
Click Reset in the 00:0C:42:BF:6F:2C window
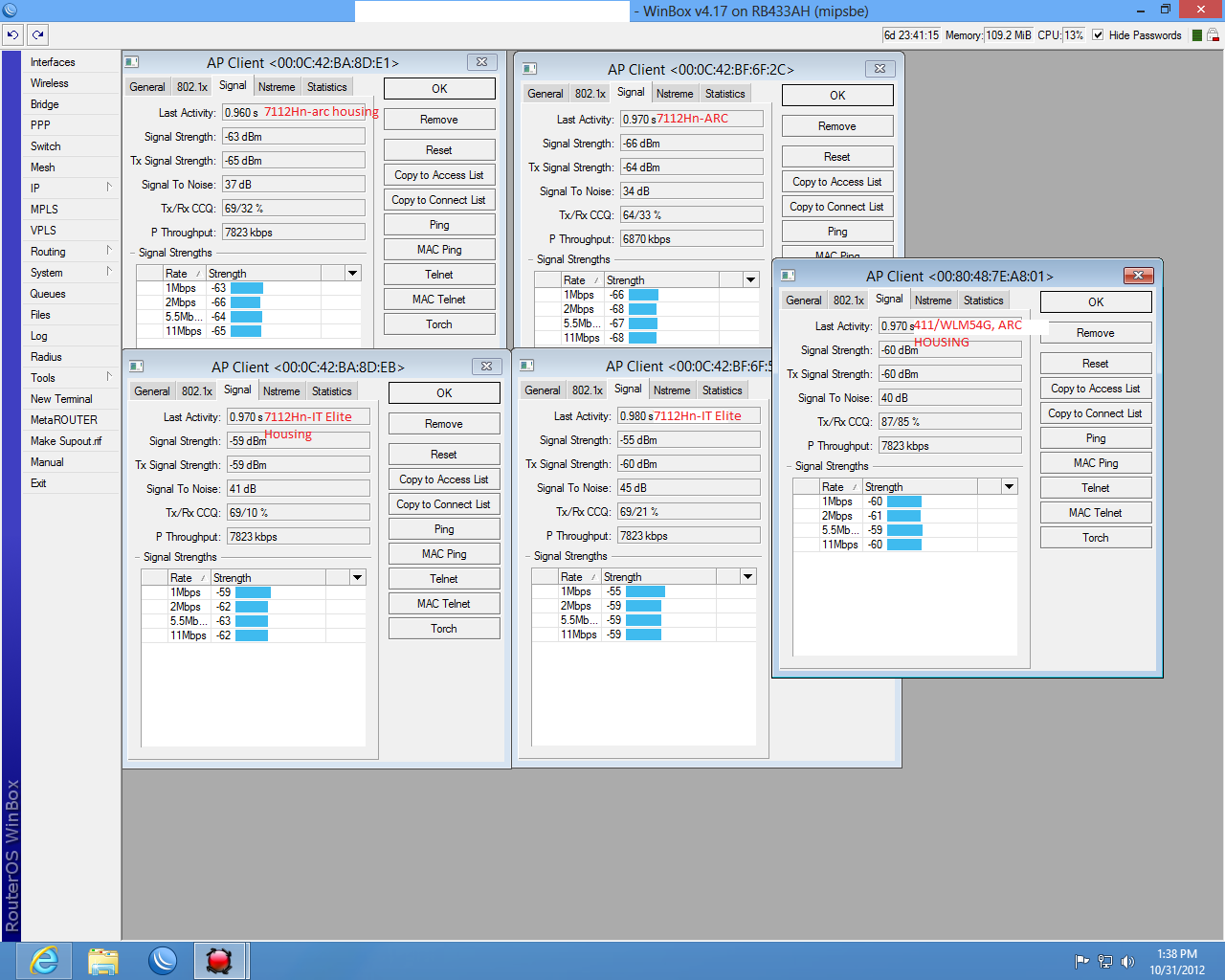pyautogui.click(x=837, y=157)
